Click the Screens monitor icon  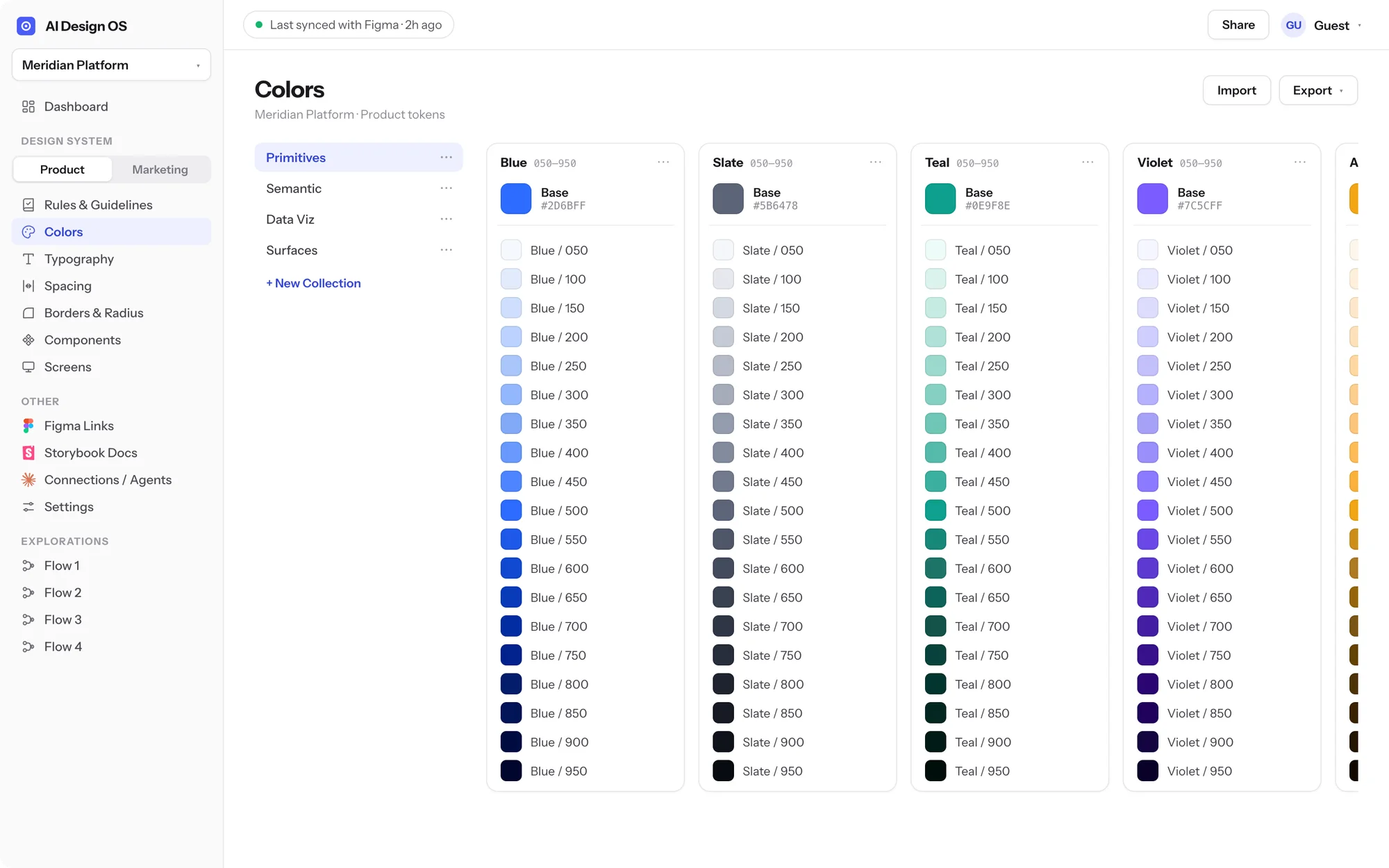coord(28,367)
